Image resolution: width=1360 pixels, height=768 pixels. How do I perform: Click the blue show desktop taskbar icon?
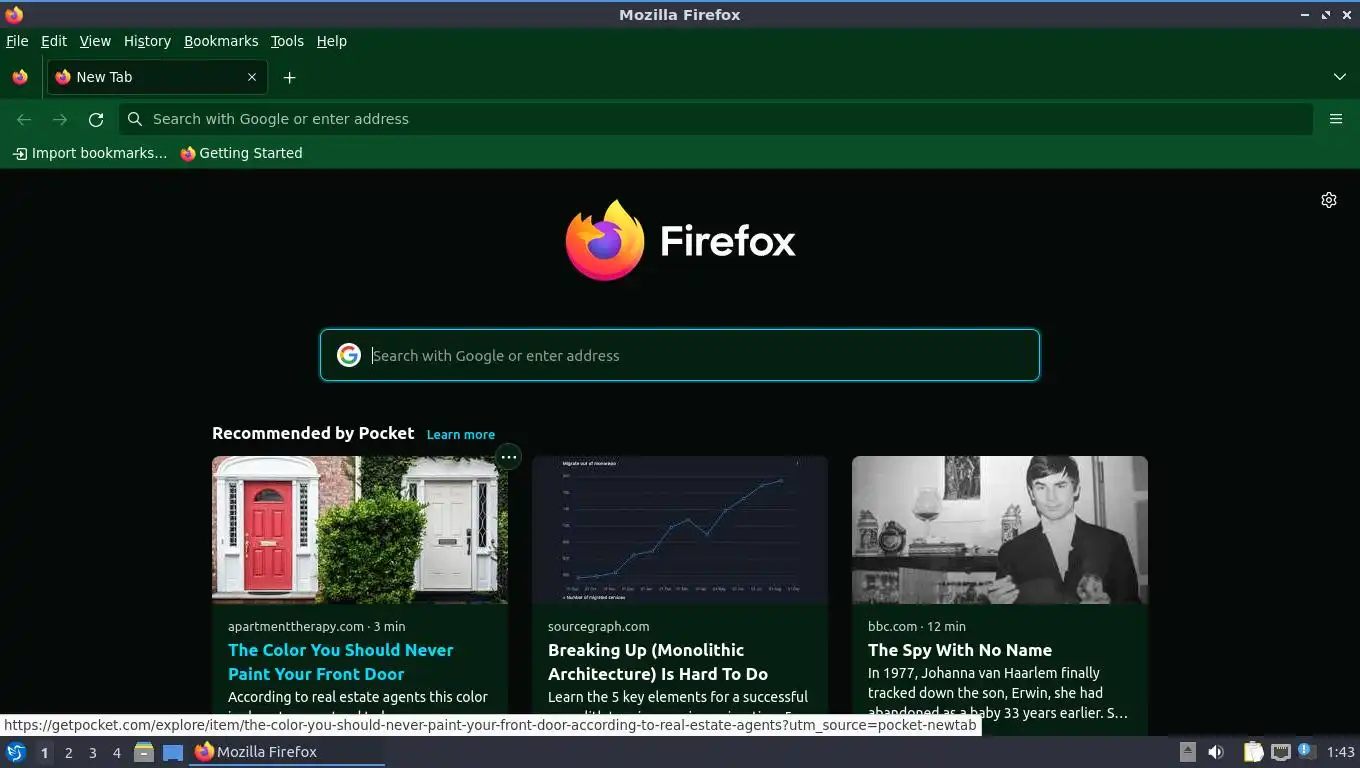(173, 752)
